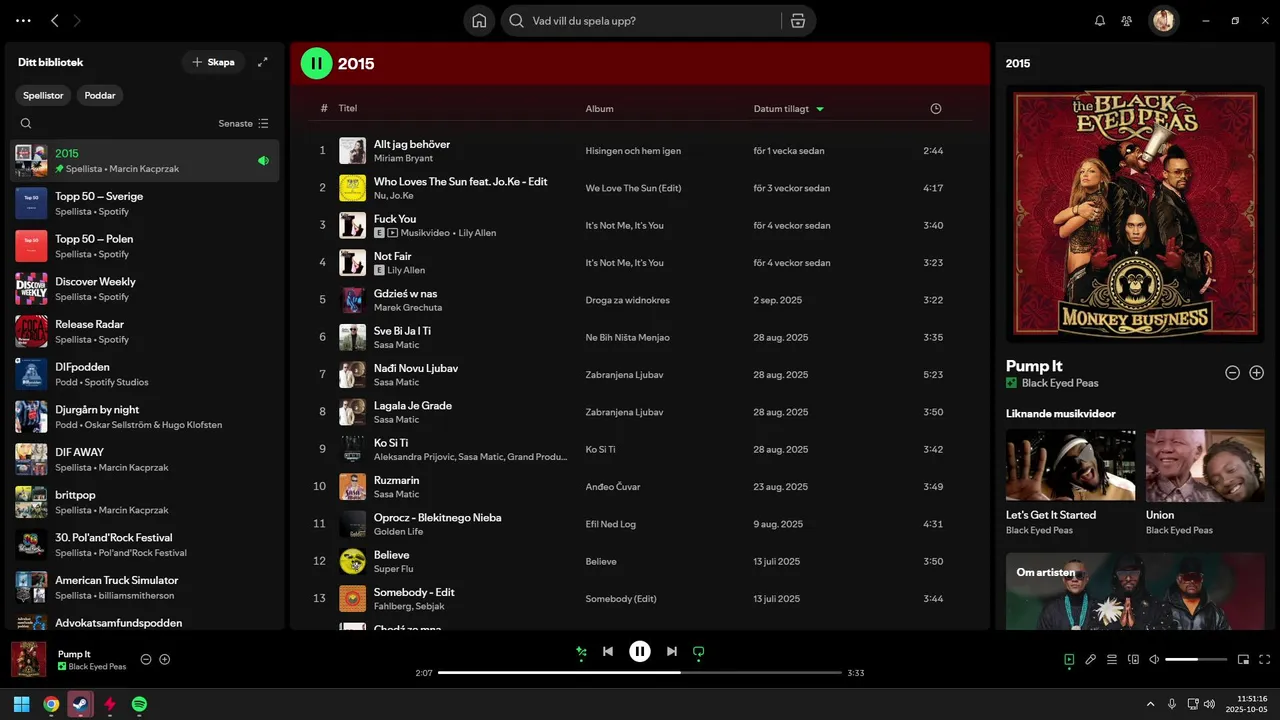Open the Senaste sort options dropdown
Image resolution: width=1280 pixels, height=720 pixels.
(x=244, y=124)
